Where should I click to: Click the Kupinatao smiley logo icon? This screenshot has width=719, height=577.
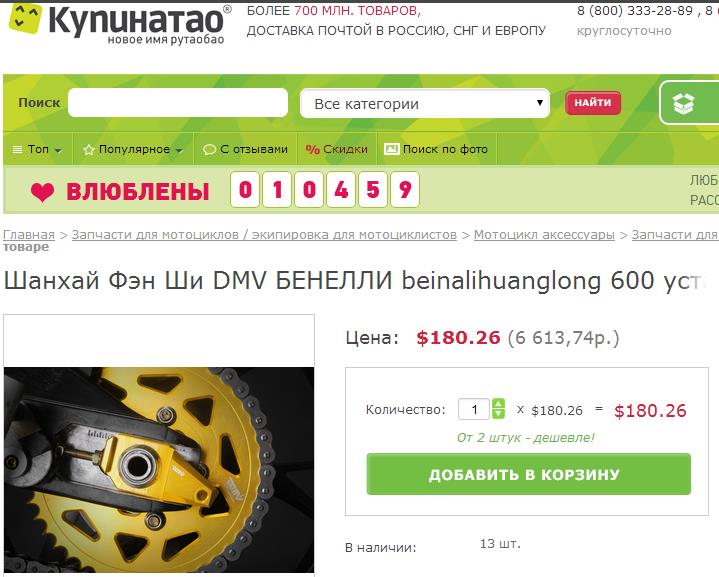click(x=25, y=17)
